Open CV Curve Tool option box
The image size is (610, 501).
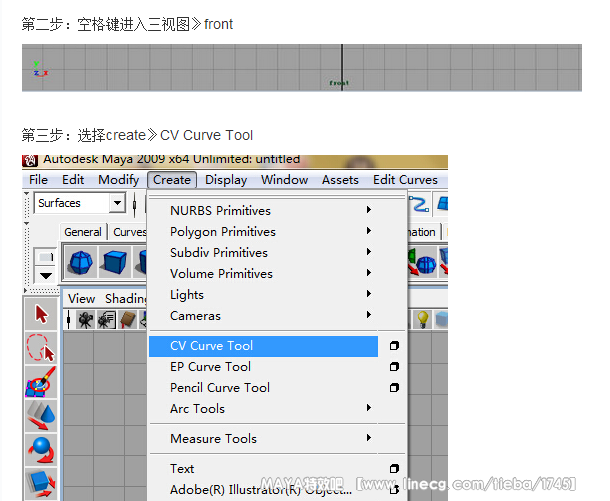(x=394, y=346)
